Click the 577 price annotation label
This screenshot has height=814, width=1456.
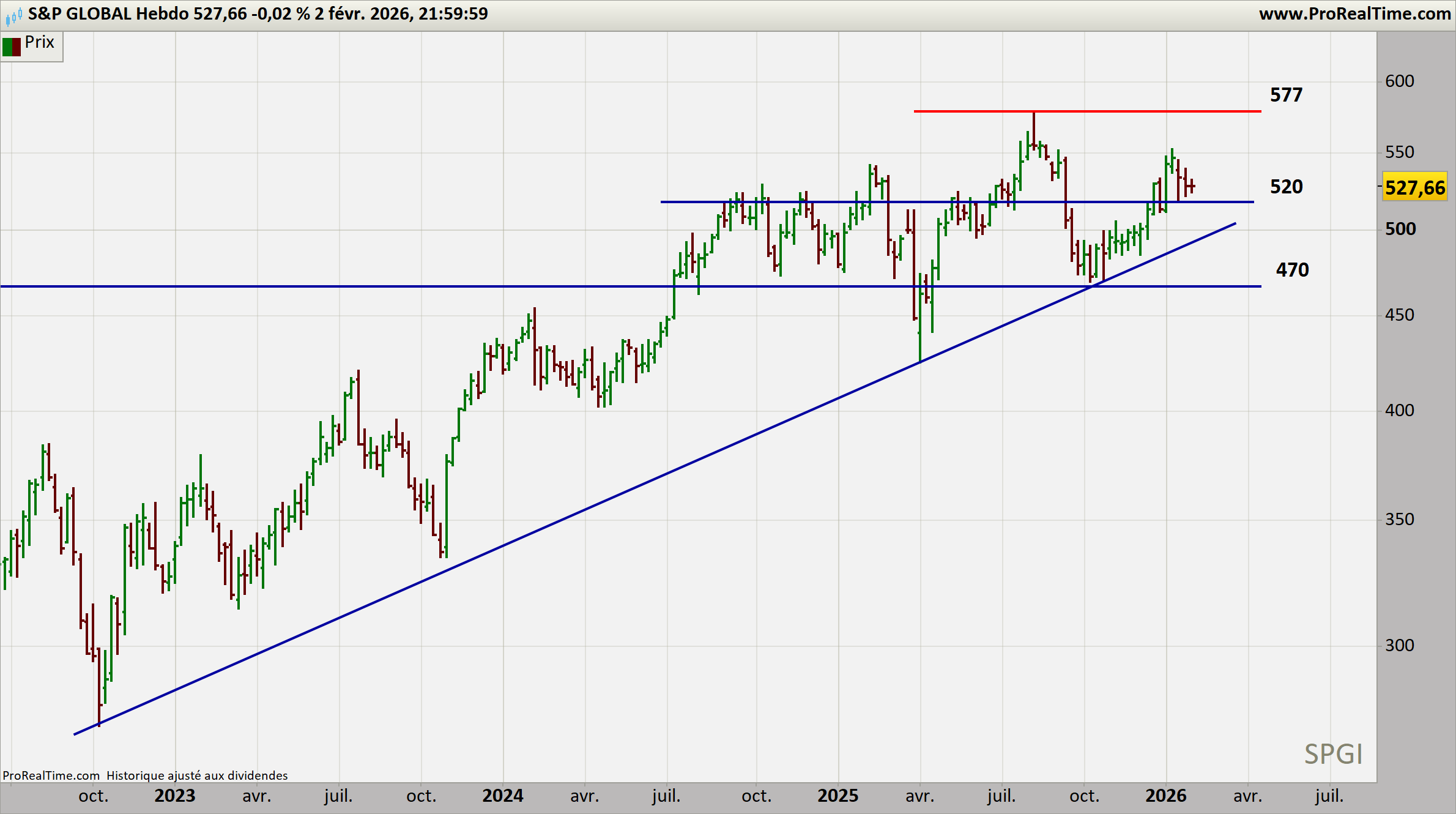click(1286, 95)
